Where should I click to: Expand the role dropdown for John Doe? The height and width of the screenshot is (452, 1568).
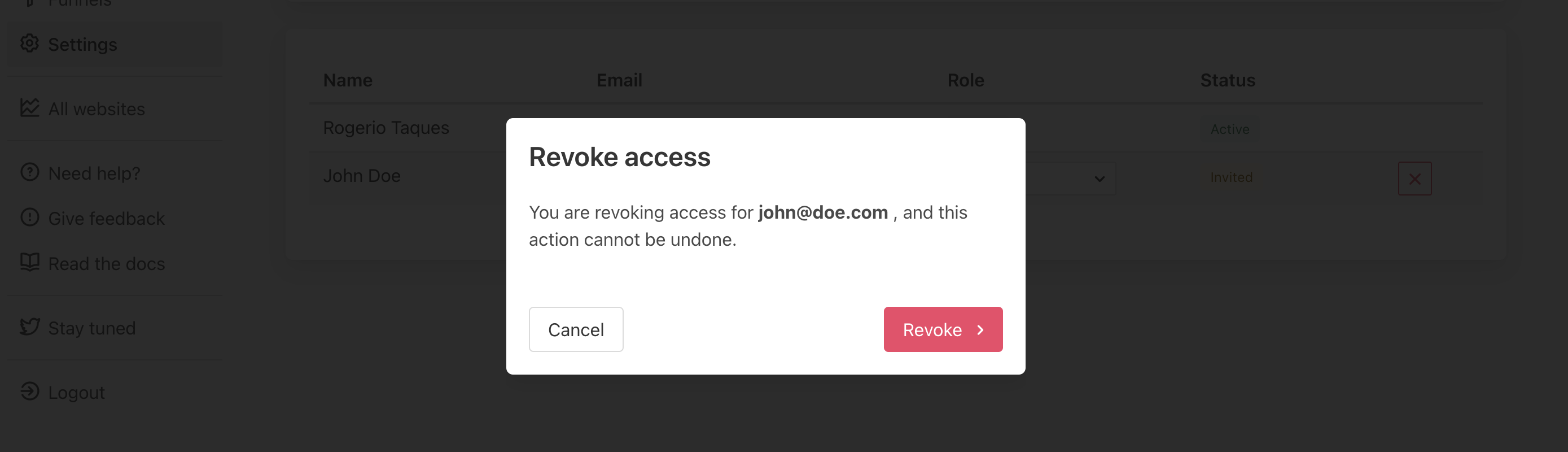click(x=1099, y=179)
